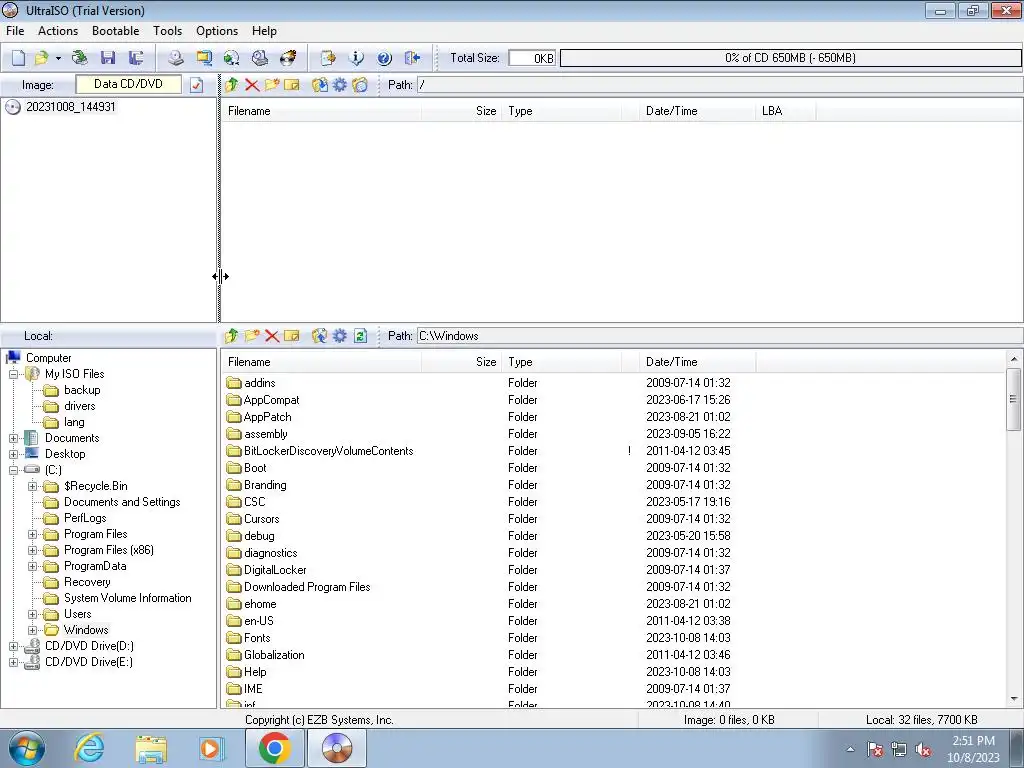Open the Windows Start button
The width and height of the screenshot is (1024, 768).
click(27, 749)
